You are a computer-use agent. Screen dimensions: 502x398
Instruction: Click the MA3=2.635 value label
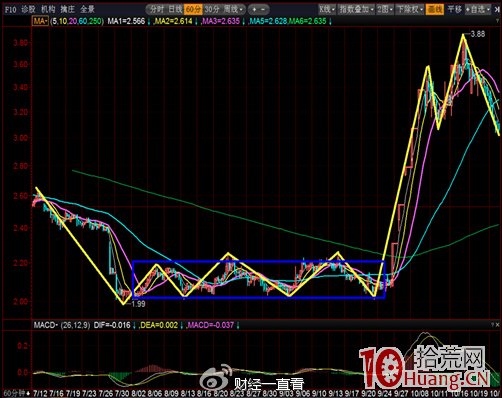tap(221, 21)
